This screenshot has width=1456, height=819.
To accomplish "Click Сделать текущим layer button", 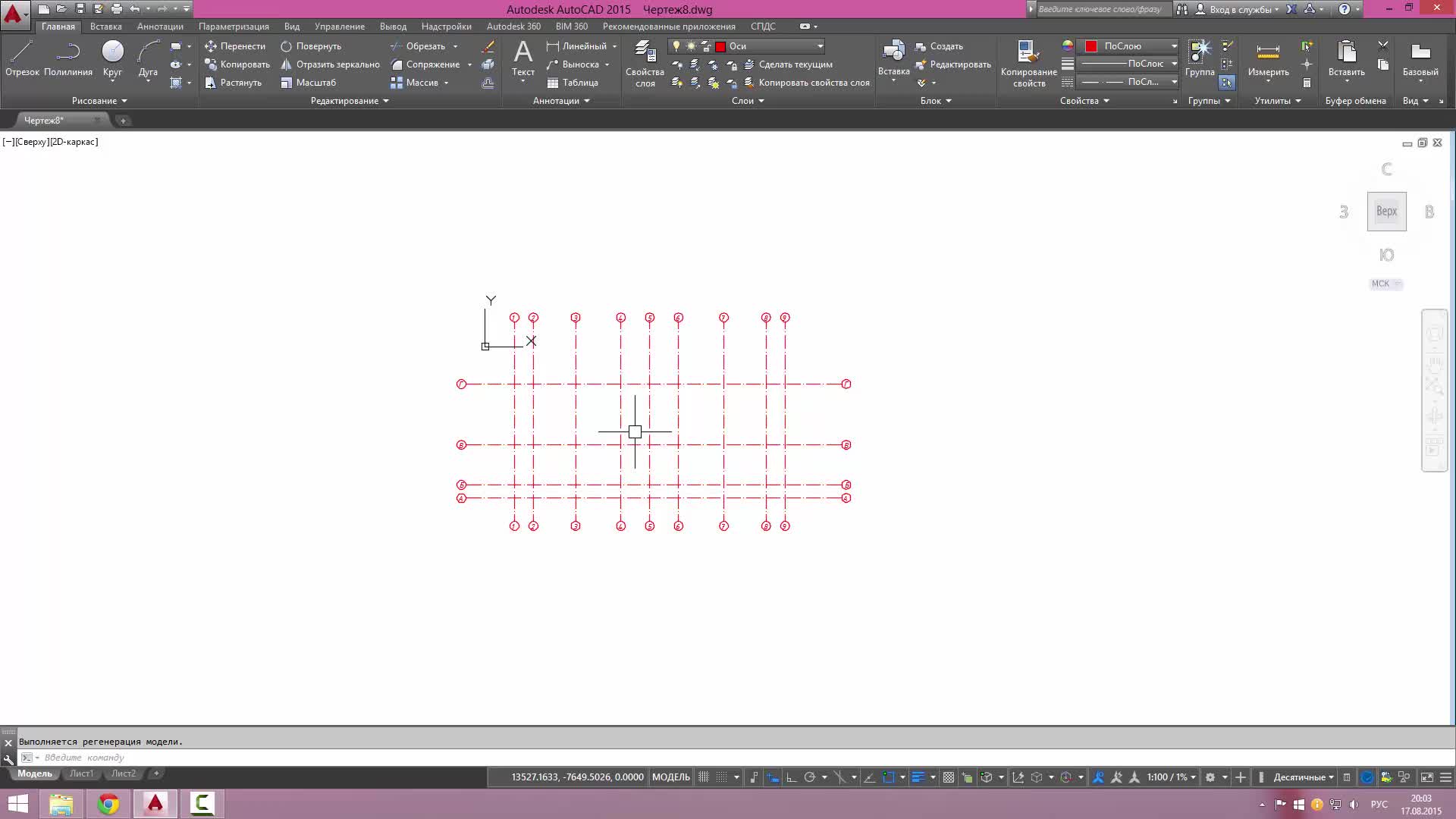I will pos(789,64).
